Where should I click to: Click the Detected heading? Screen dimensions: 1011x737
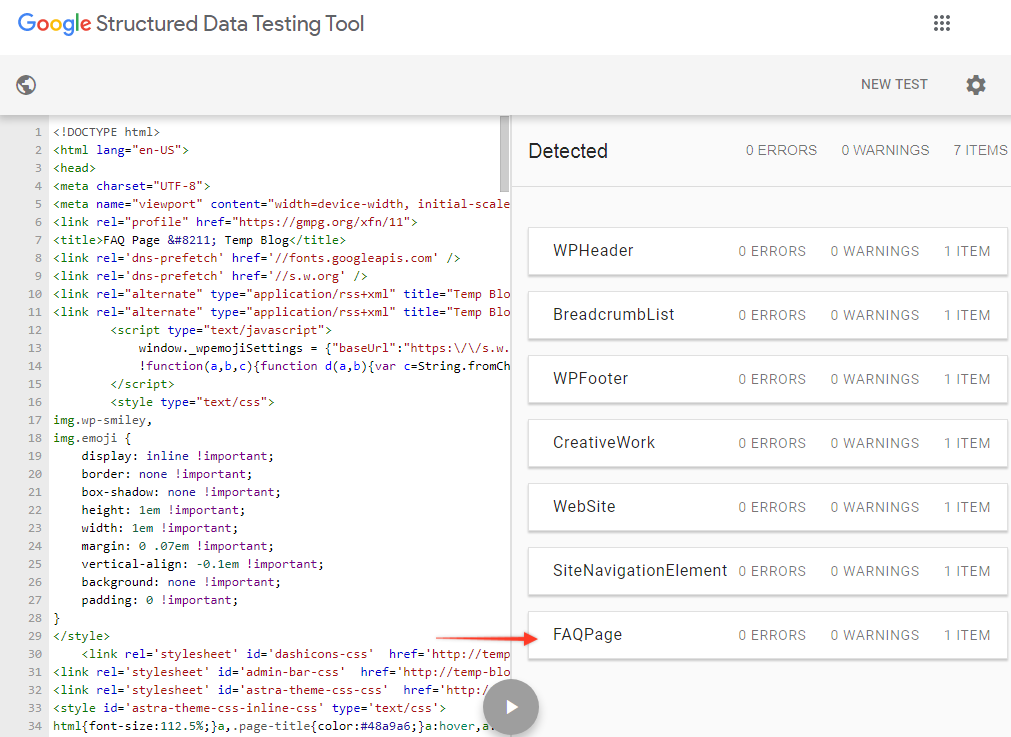pos(568,151)
